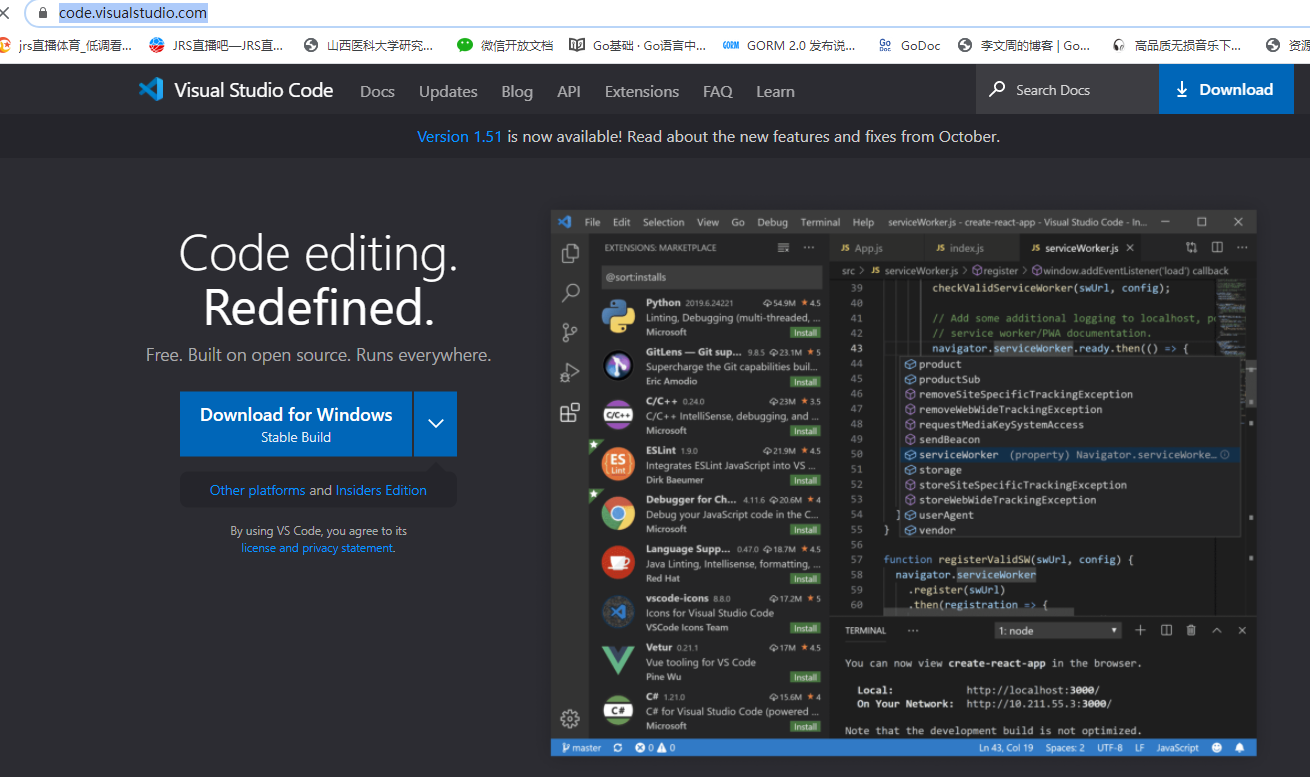Viewport: 1310px width, 777px height.
Task: Open the download options dropdown arrow
Action: [436, 424]
